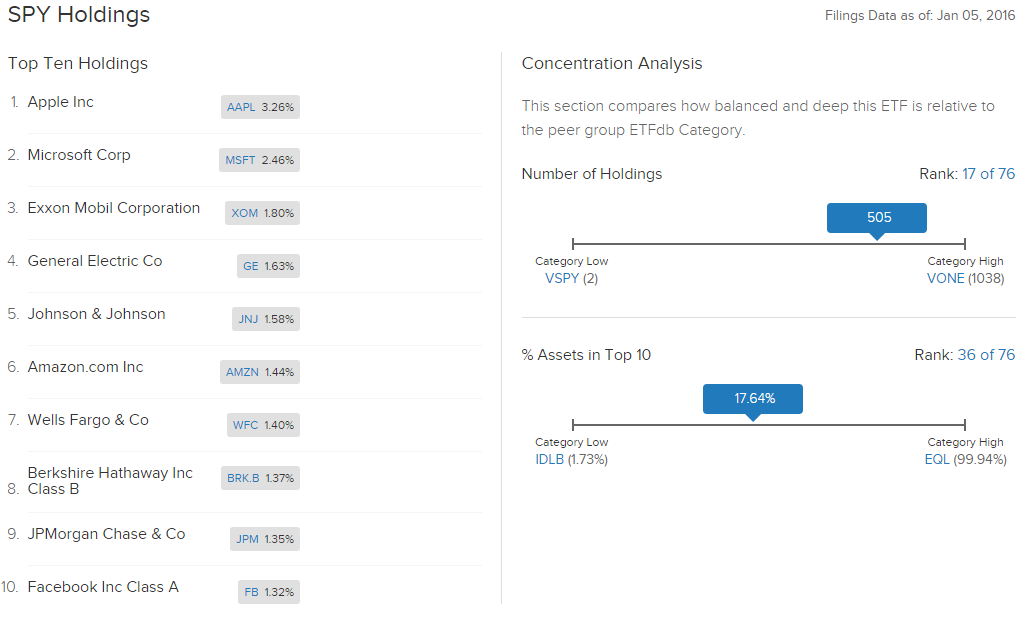Click the Apple Inc holding name

pos(60,102)
